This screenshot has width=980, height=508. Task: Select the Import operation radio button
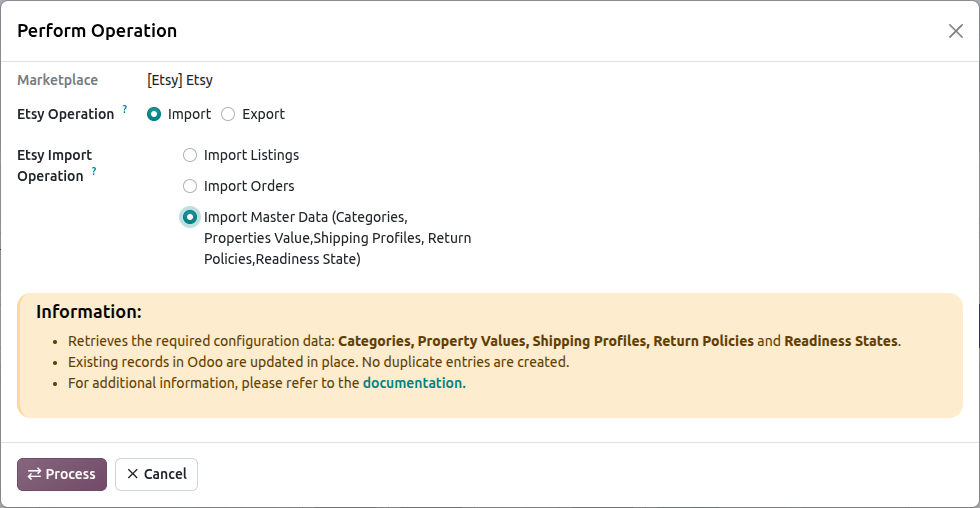click(x=154, y=114)
